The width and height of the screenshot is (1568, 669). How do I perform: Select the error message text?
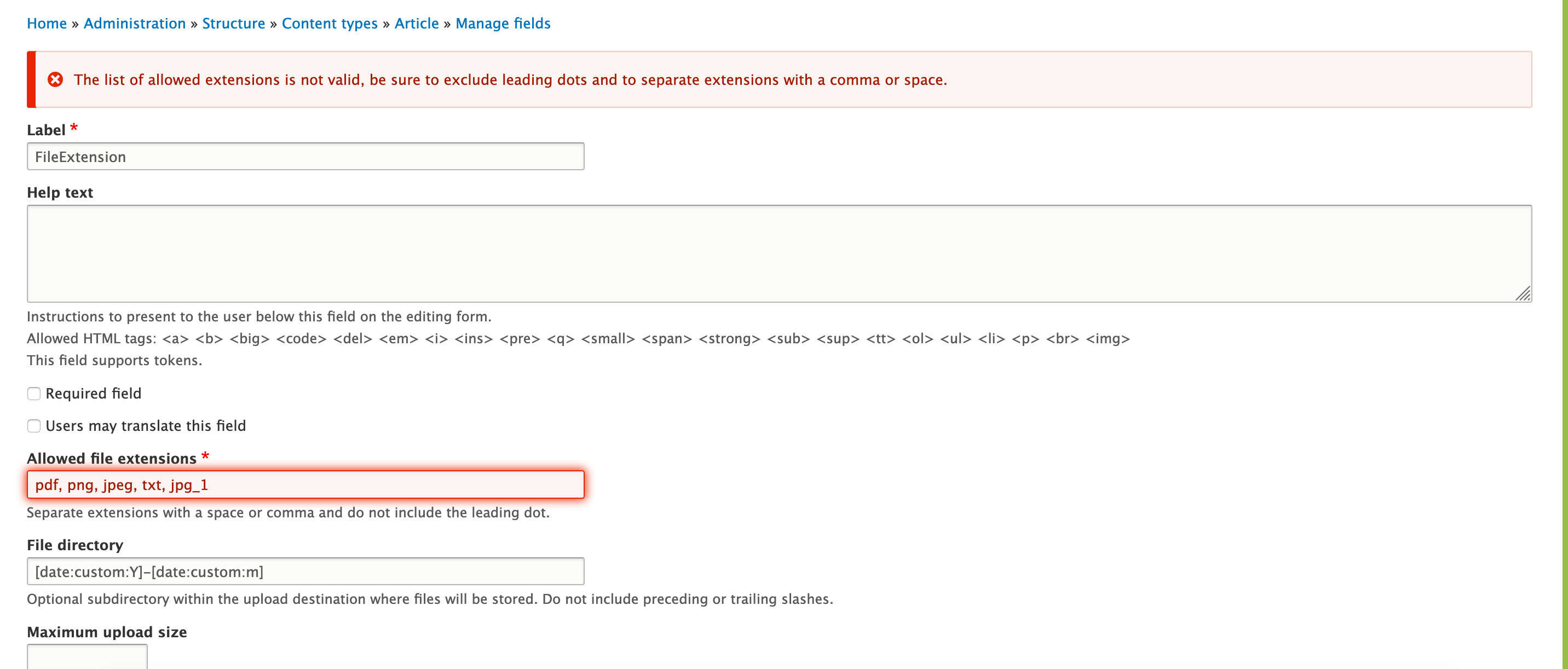pos(510,79)
